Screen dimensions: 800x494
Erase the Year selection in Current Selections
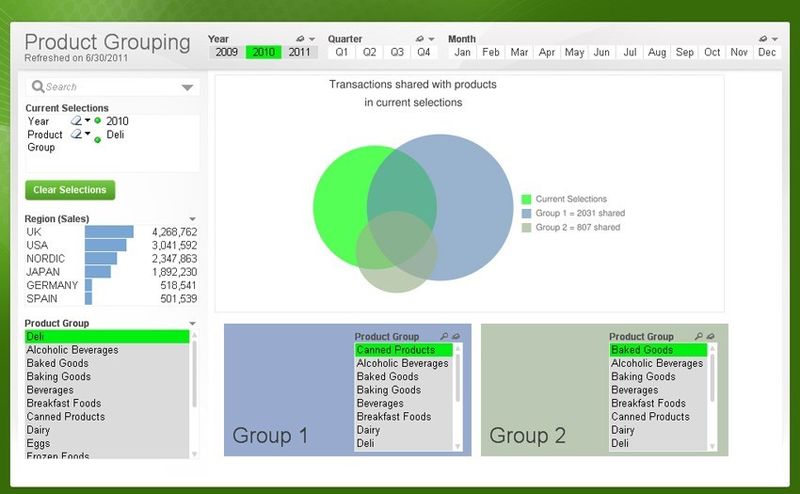pyautogui.click(x=76, y=120)
